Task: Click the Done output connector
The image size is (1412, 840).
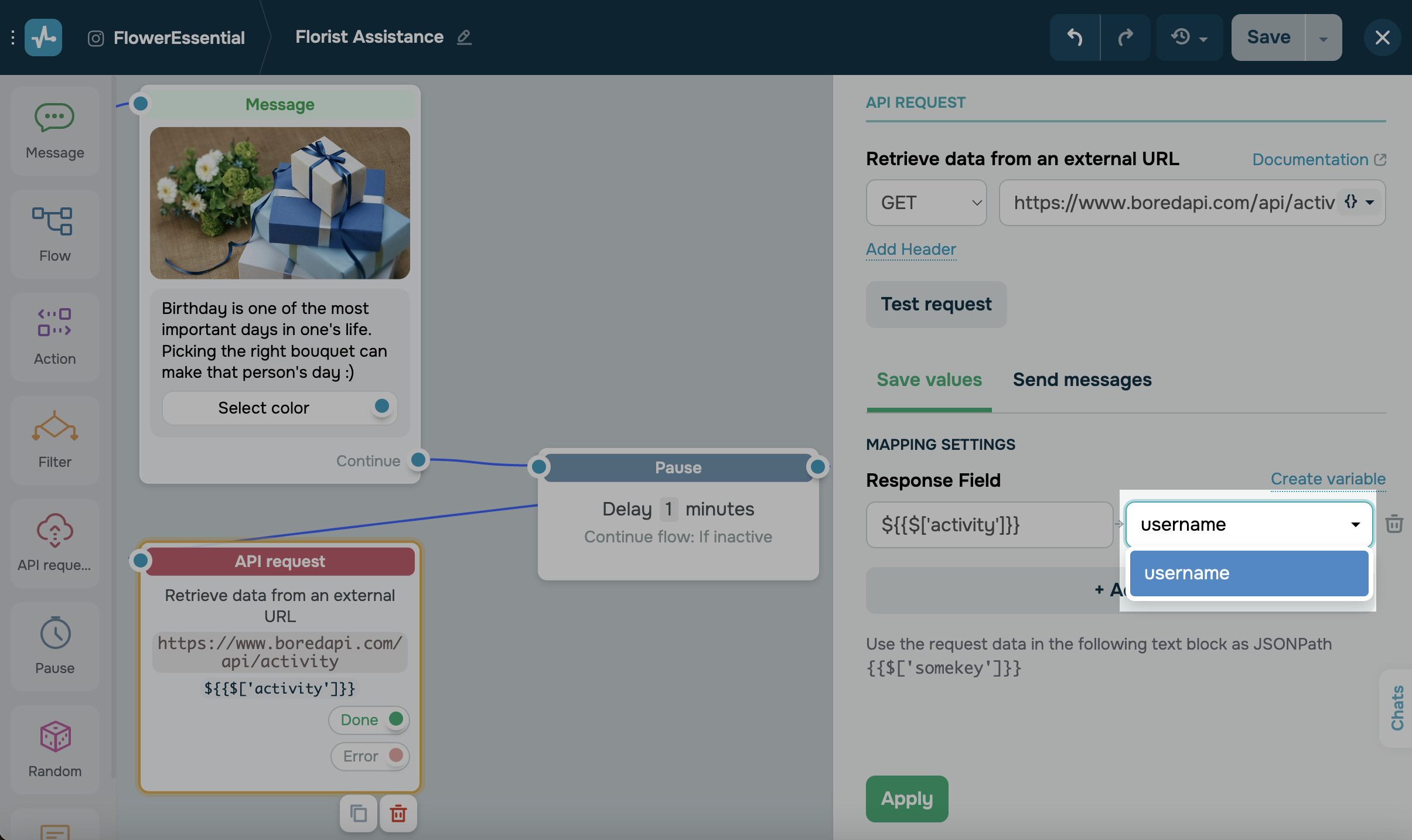Action: [x=396, y=719]
